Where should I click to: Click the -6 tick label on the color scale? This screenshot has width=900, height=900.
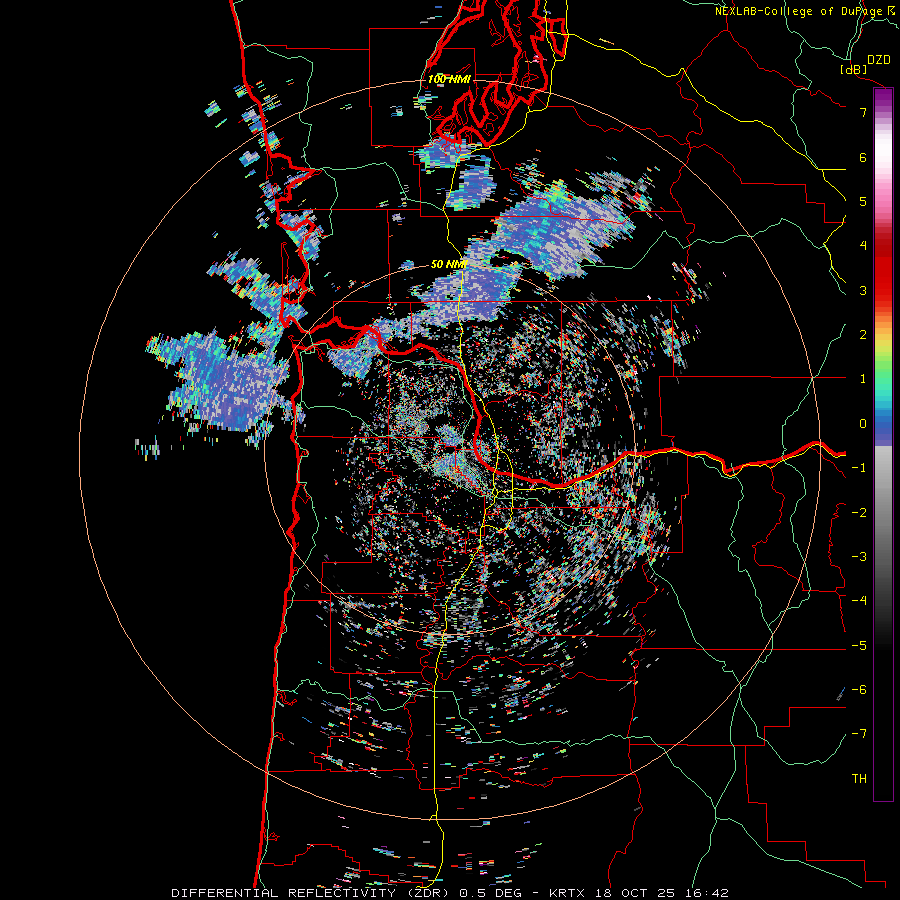pos(859,690)
